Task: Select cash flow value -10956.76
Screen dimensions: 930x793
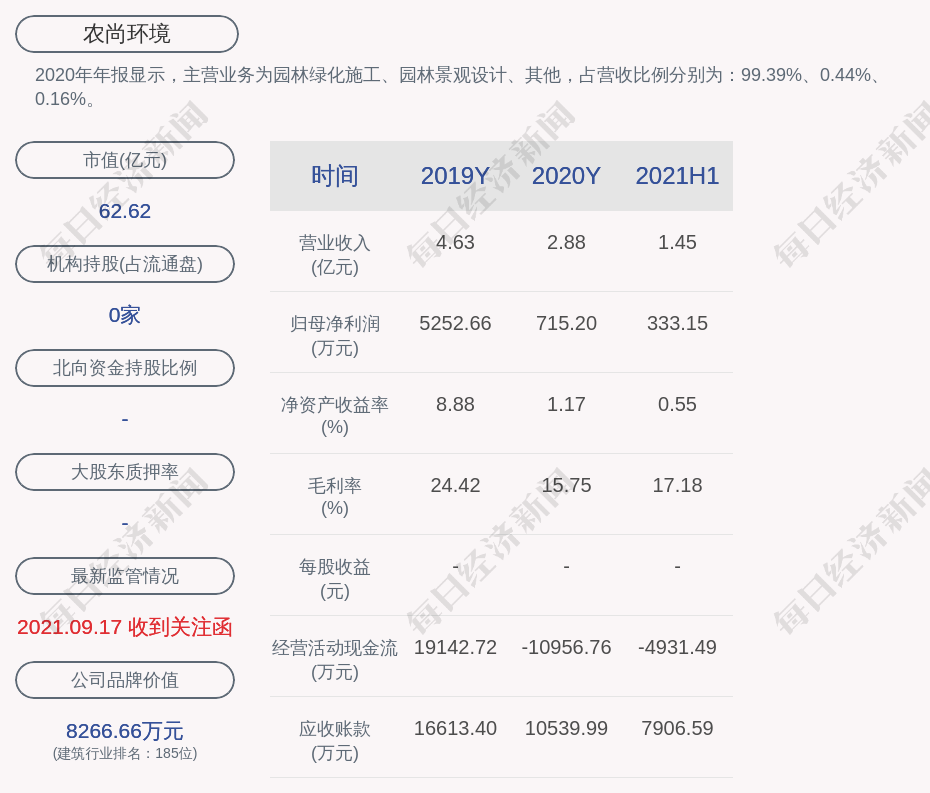Action: pyautogui.click(x=566, y=647)
